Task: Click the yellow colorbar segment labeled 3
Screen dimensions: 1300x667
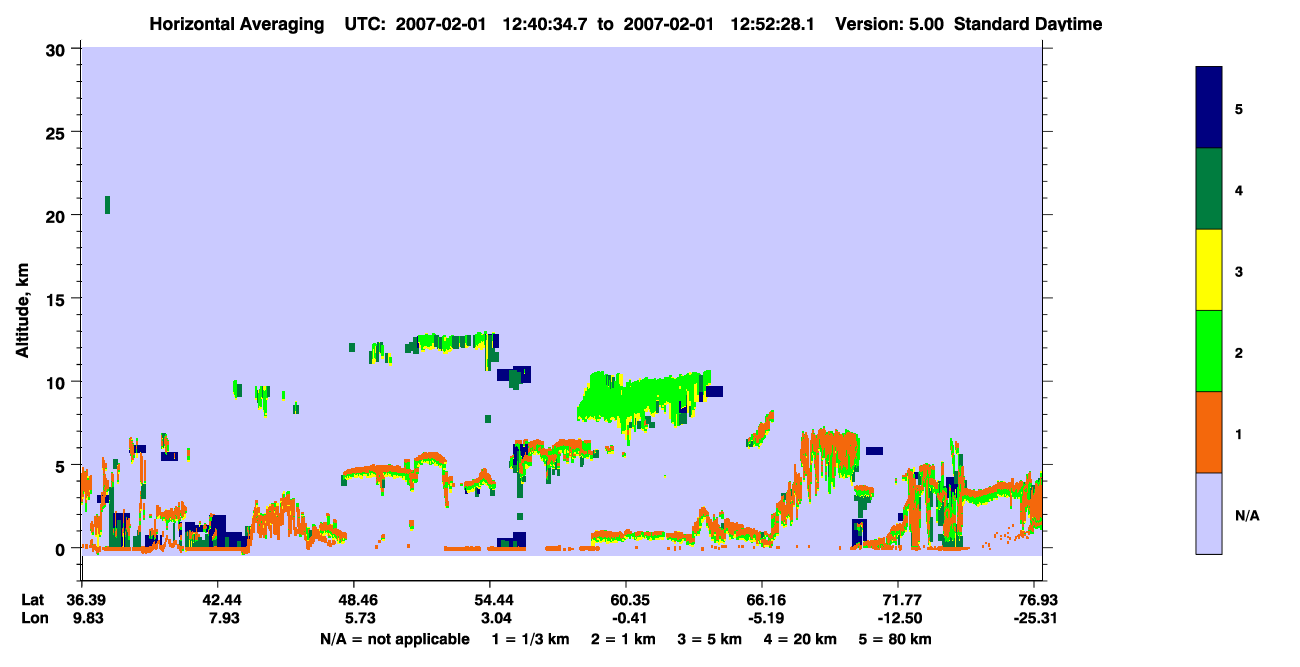Action: 1209,270
